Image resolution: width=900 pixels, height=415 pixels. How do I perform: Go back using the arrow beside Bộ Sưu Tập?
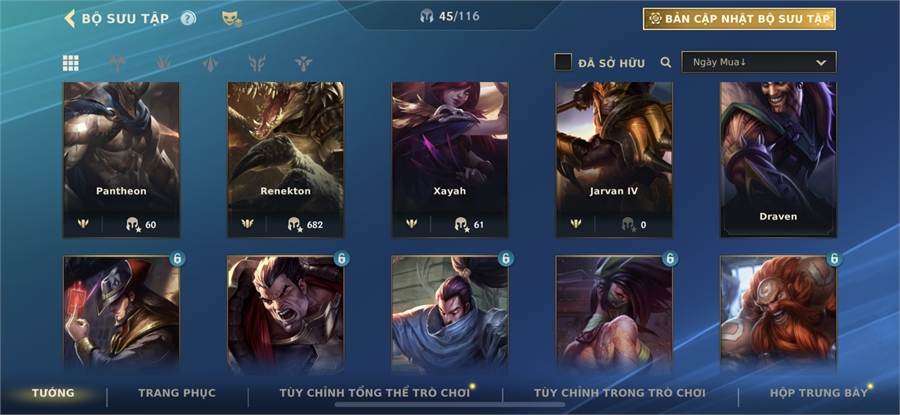point(69,18)
